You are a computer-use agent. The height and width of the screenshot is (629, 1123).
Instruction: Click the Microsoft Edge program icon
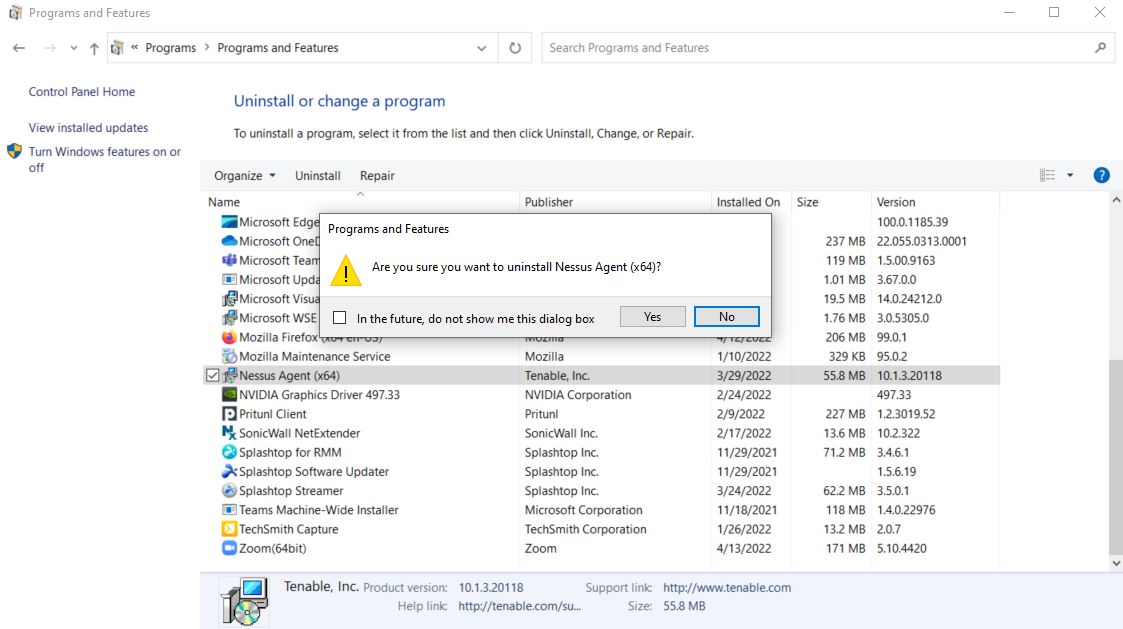pyautogui.click(x=229, y=222)
